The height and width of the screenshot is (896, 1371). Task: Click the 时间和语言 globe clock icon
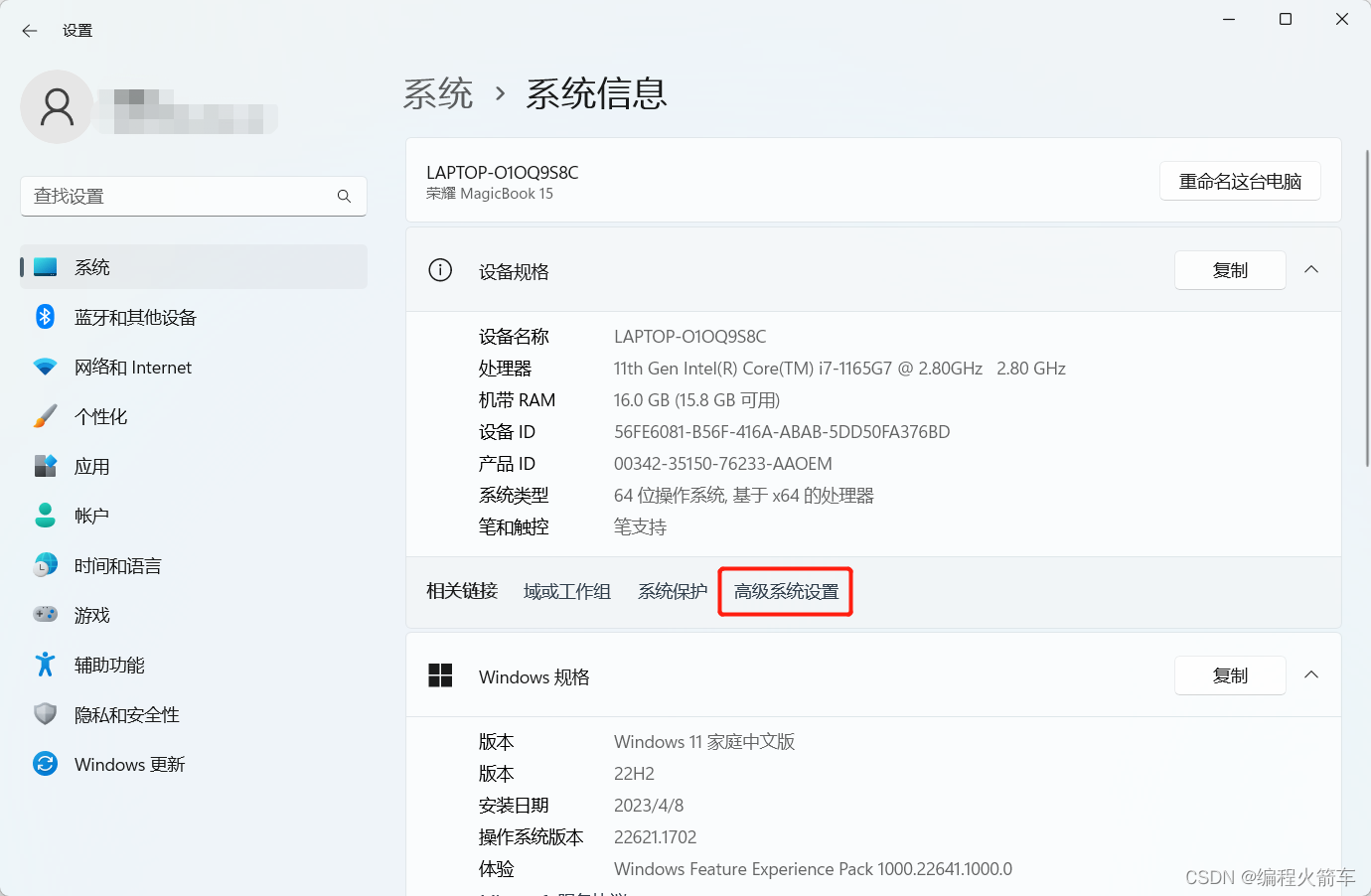(x=46, y=565)
